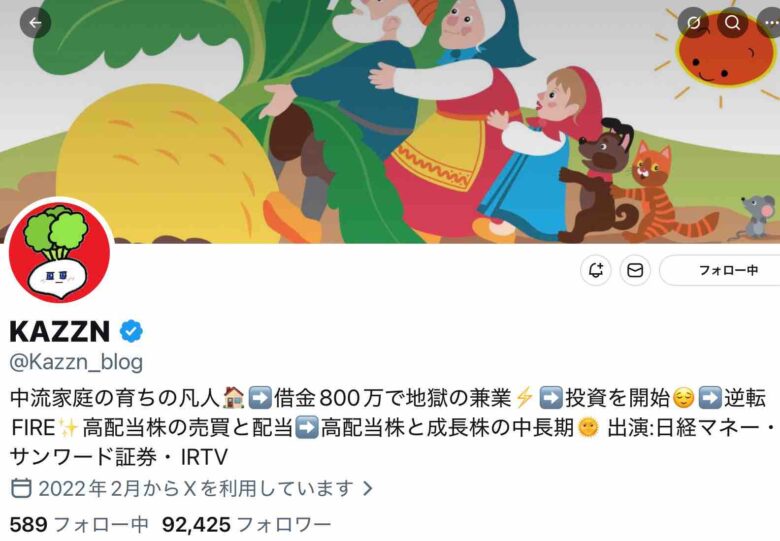This screenshot has height=541, width=780.
Task: Tap the calendar icon beside join date
Action: click(x=21, y=488)
